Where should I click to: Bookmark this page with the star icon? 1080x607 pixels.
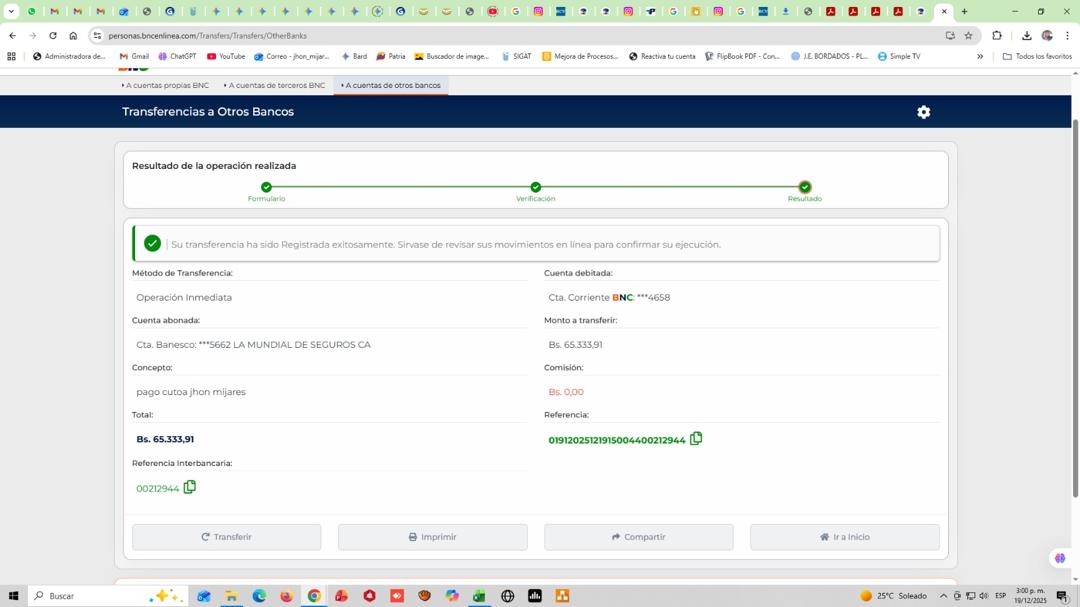pyautogui.click(x=968, y=35)
